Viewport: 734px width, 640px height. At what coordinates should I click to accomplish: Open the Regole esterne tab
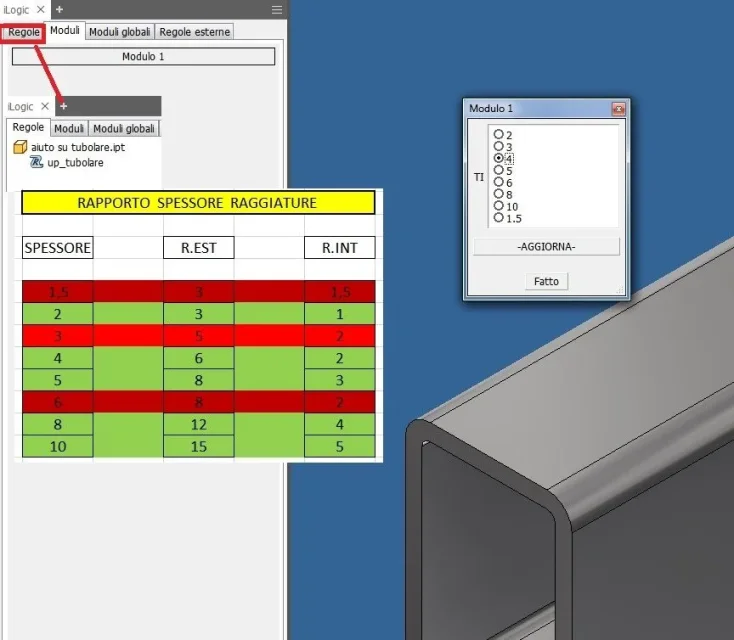tap(194, 32)
